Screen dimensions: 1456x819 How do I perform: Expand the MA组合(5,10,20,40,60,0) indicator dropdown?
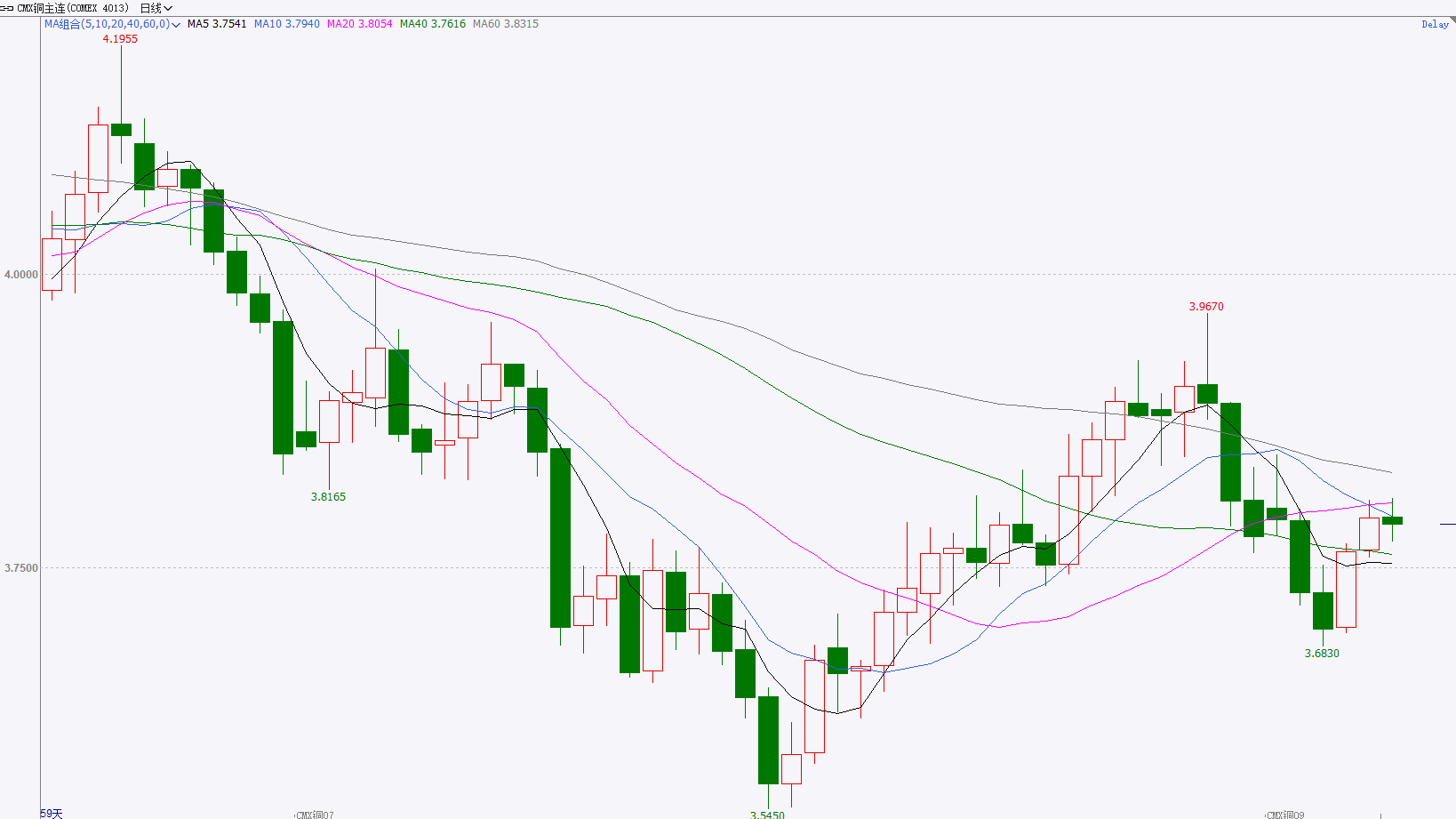[x=112, y=24]
